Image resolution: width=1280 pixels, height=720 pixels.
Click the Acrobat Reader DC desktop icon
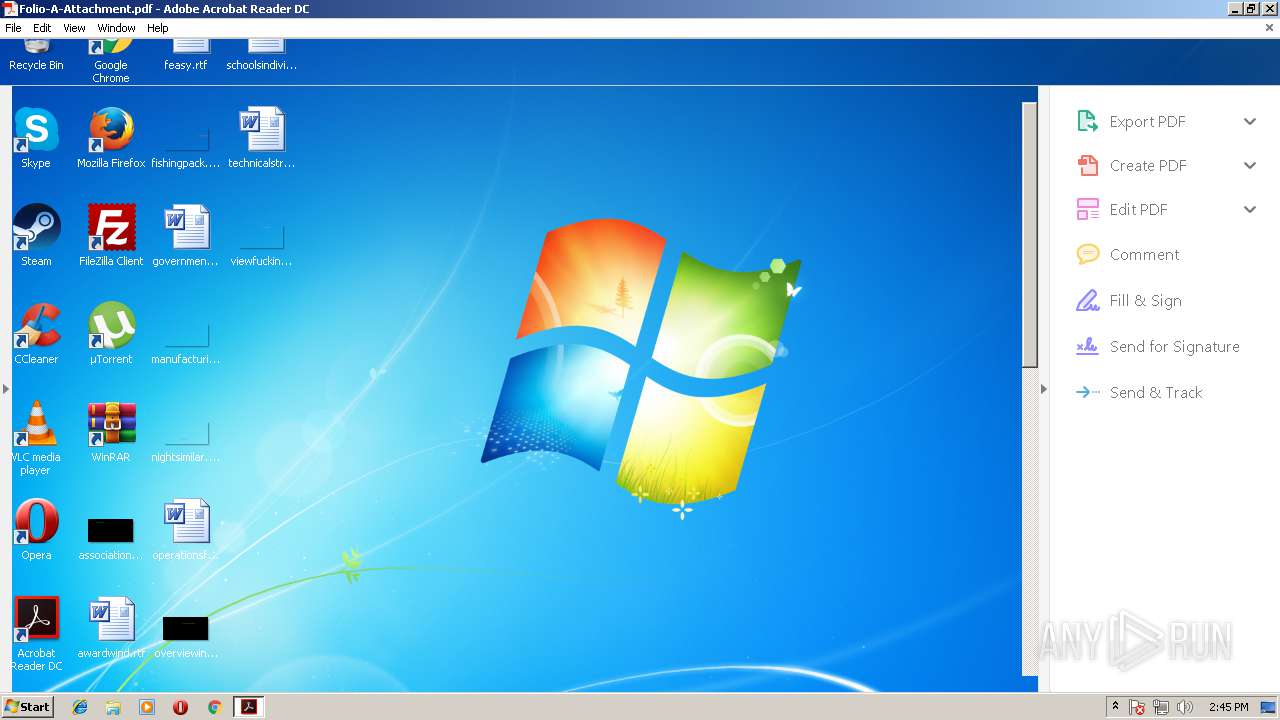(36, 620)
